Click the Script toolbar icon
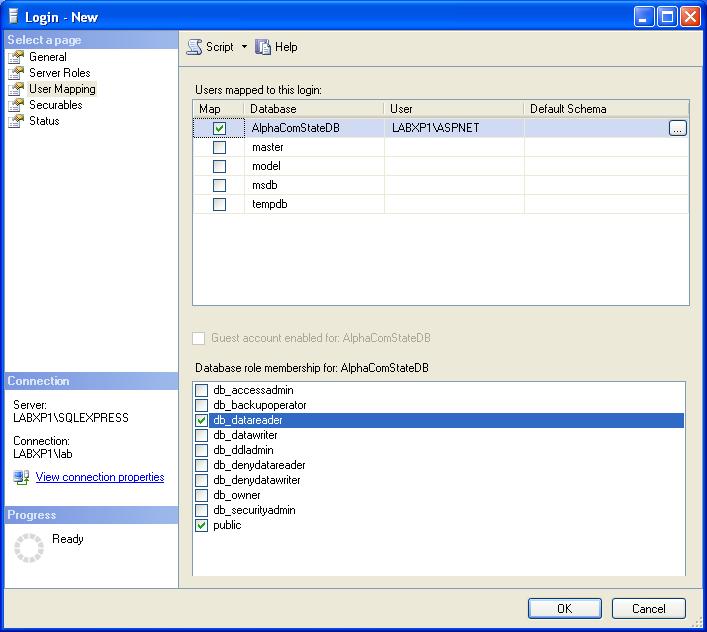Viewport: 707px width, 632px height. (x=195, y=47)
